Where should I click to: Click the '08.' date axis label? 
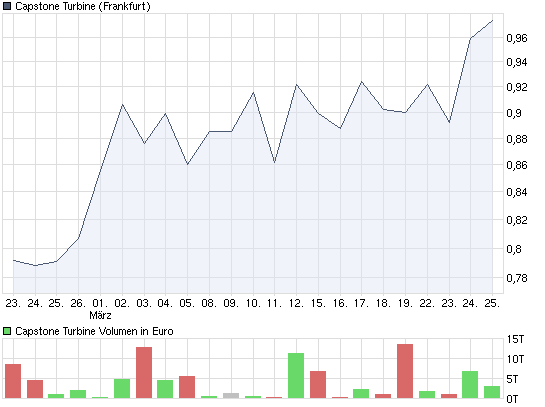point(209,303)
